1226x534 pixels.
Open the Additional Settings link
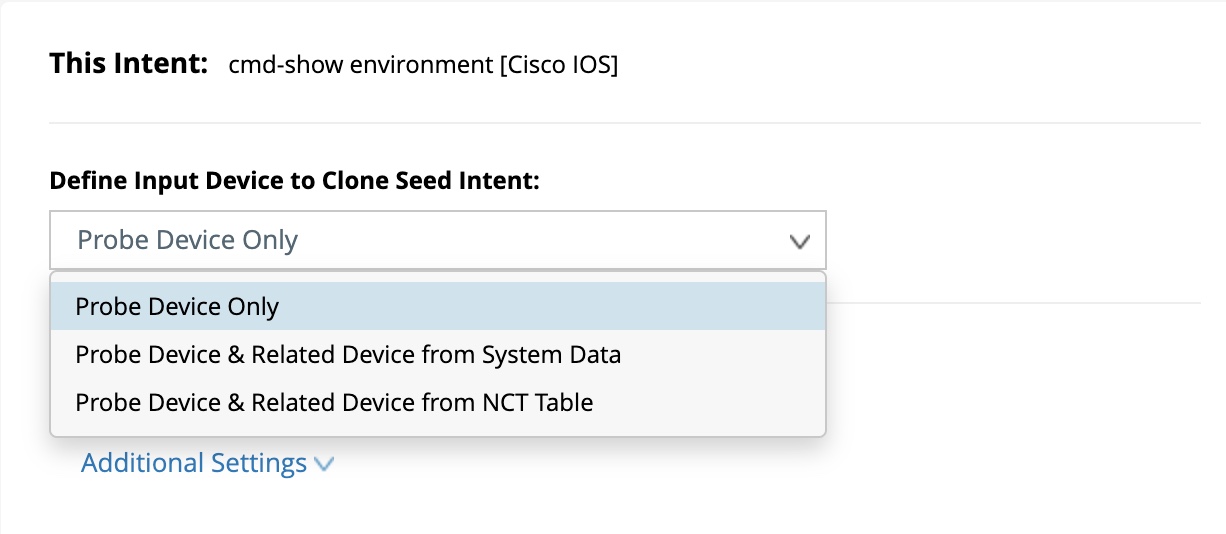tap(194, 463)
